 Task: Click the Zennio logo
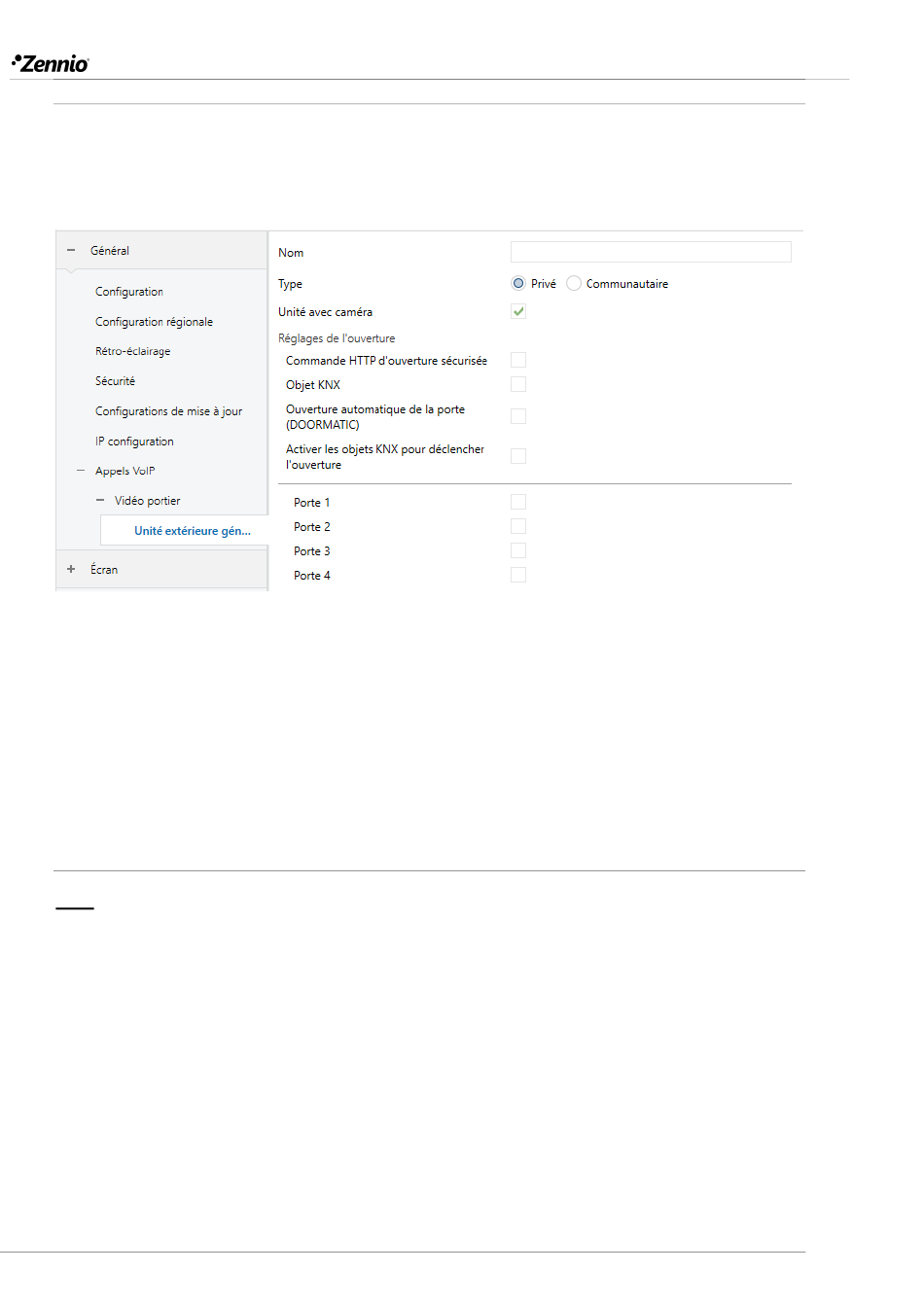[51, 63]
